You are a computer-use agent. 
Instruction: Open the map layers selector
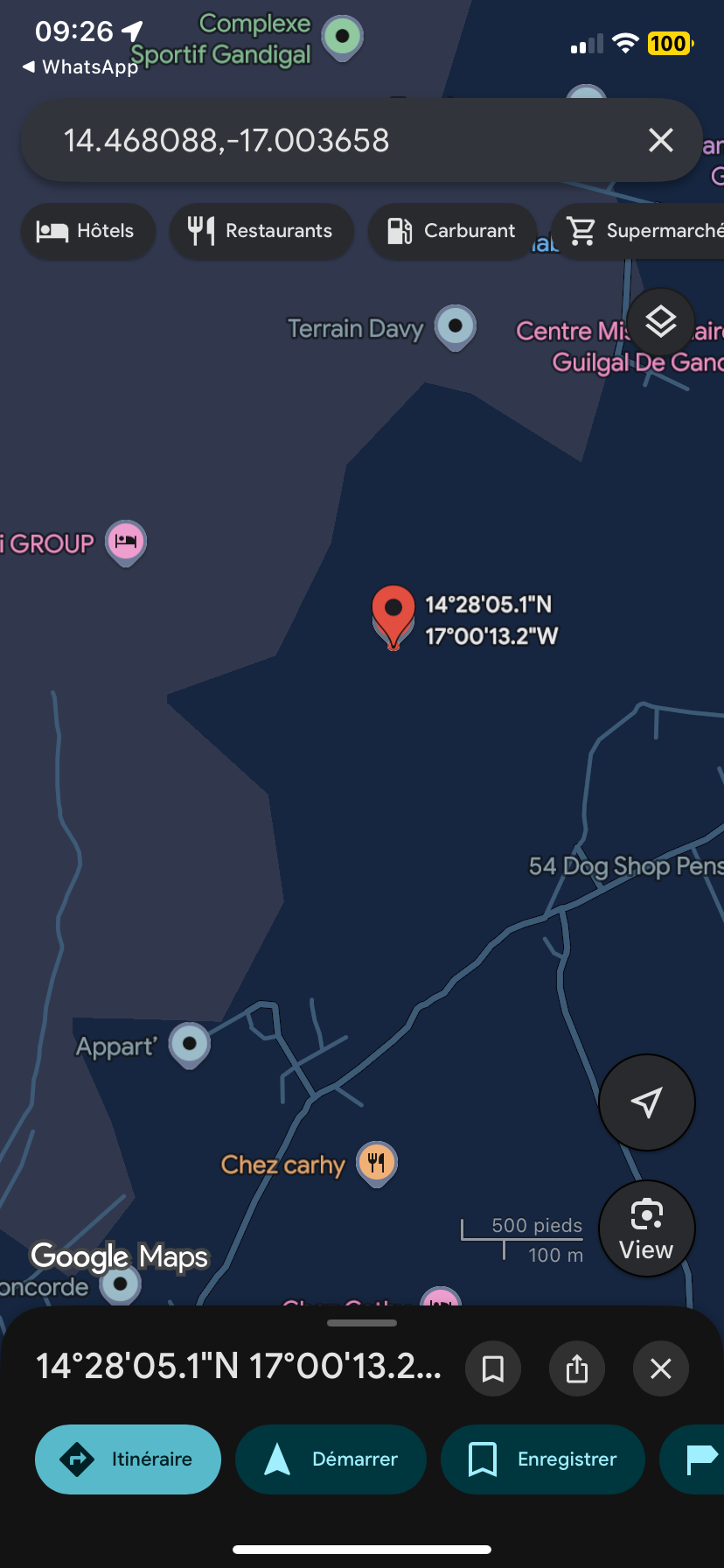click(x=661, y=322)
